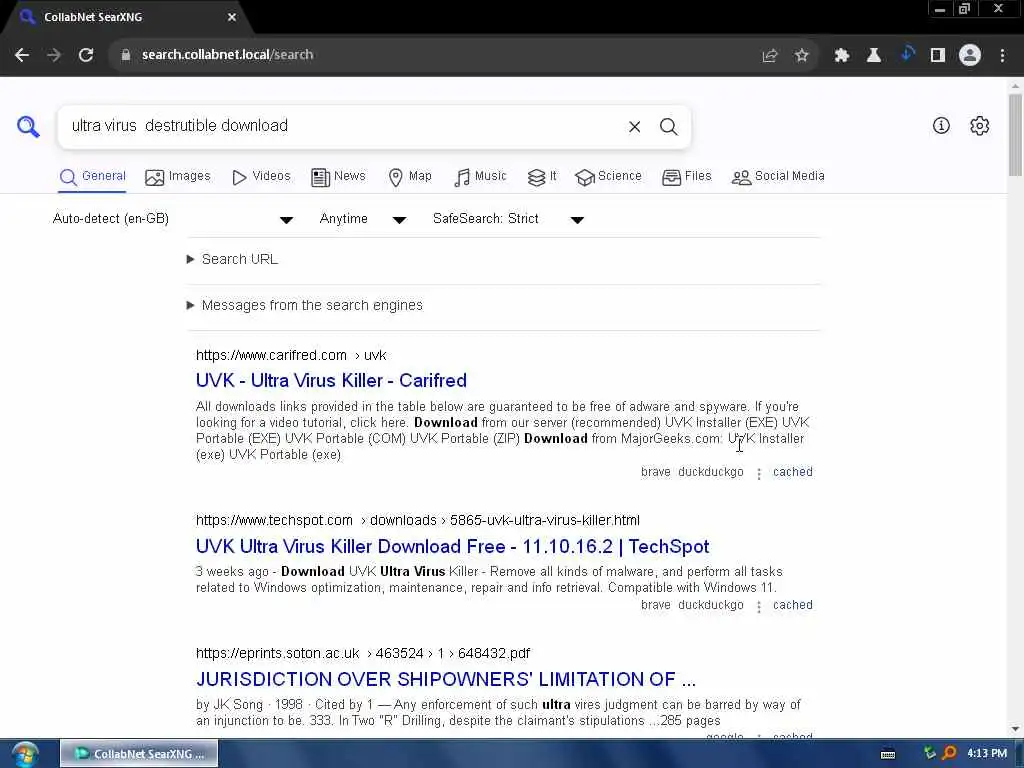Open the About info icon
Screen dimensions: 1024x768
pyautogui.click(x=941, y=125)
